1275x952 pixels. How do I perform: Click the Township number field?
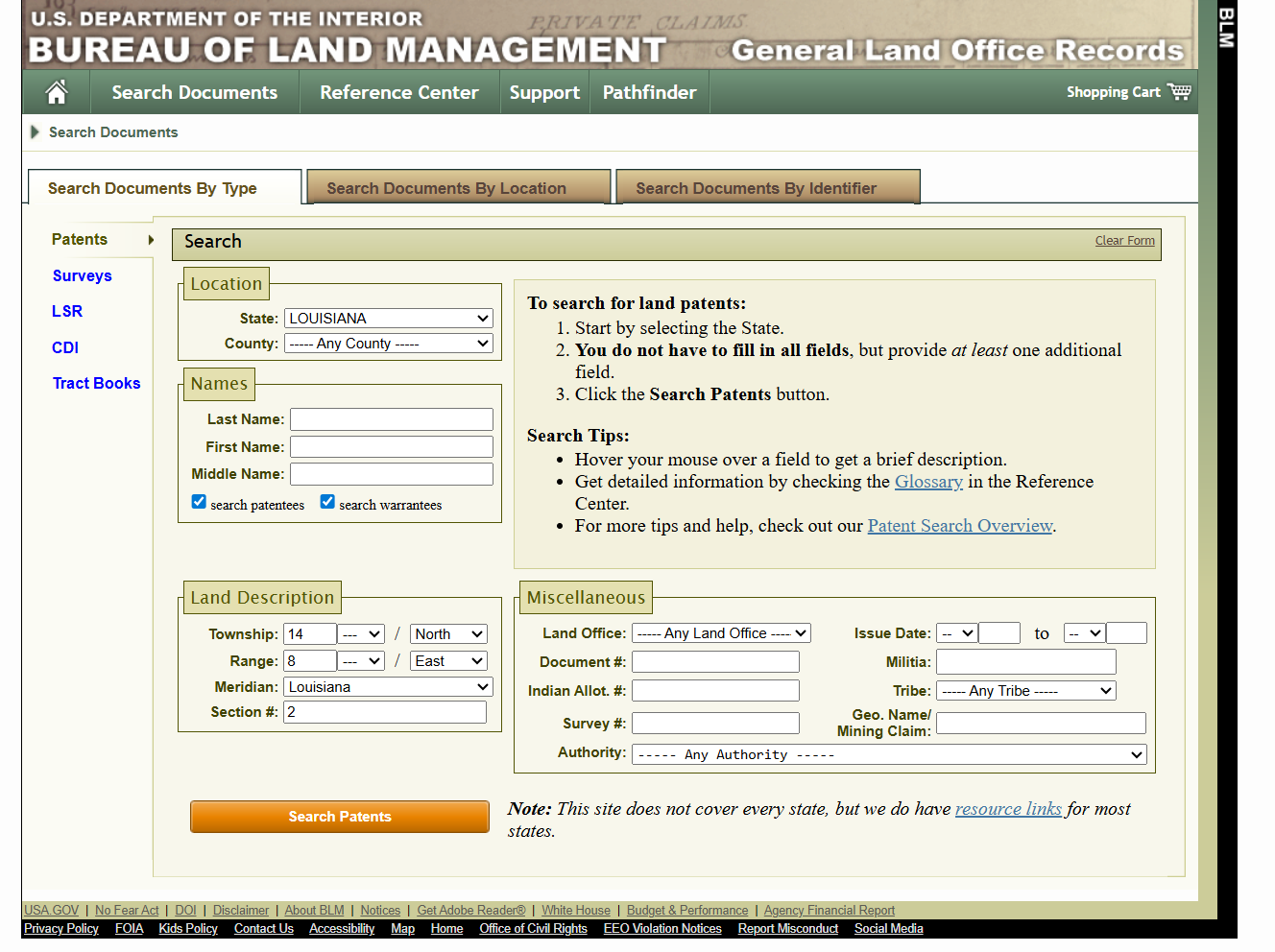coord(310,634)
